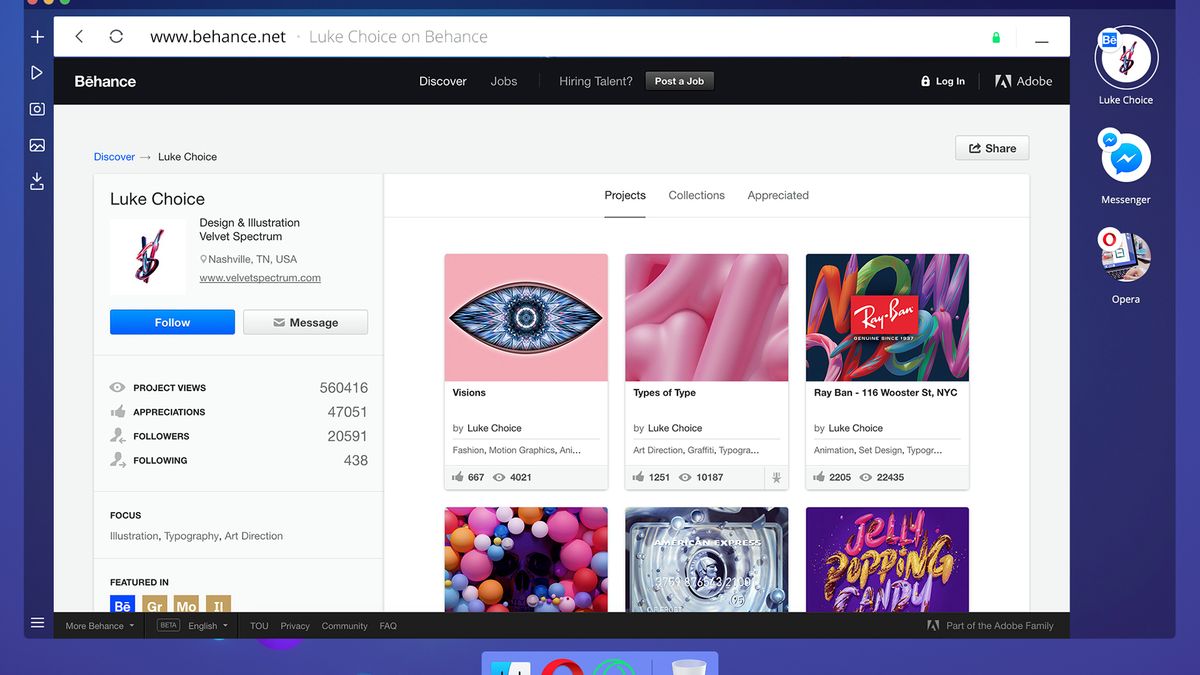Reload the page with the refresh icon
This screenshot has width=1200, height=675.
pos(116,37)
